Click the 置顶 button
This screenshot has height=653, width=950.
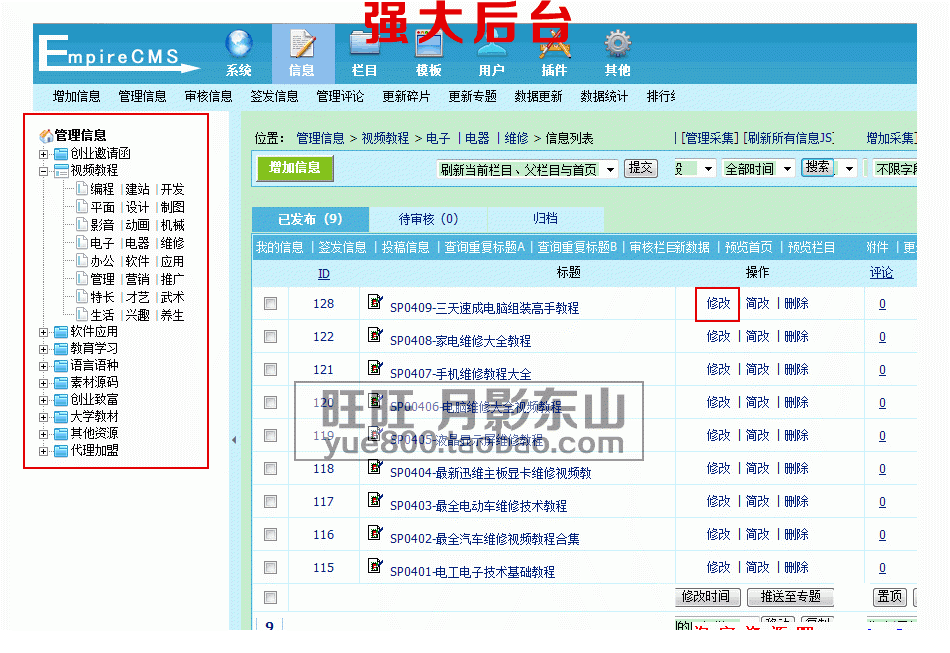pyautogui.click(x=890, y=597)
